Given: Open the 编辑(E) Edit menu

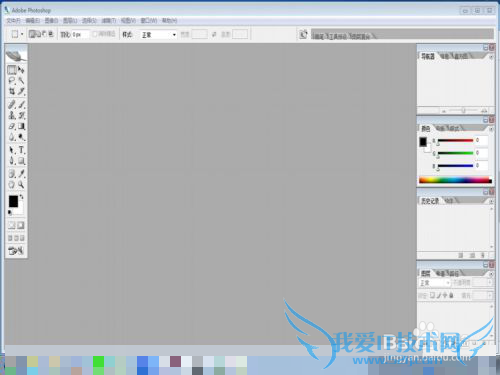Looking at the screenshot, I should point(33,21).
